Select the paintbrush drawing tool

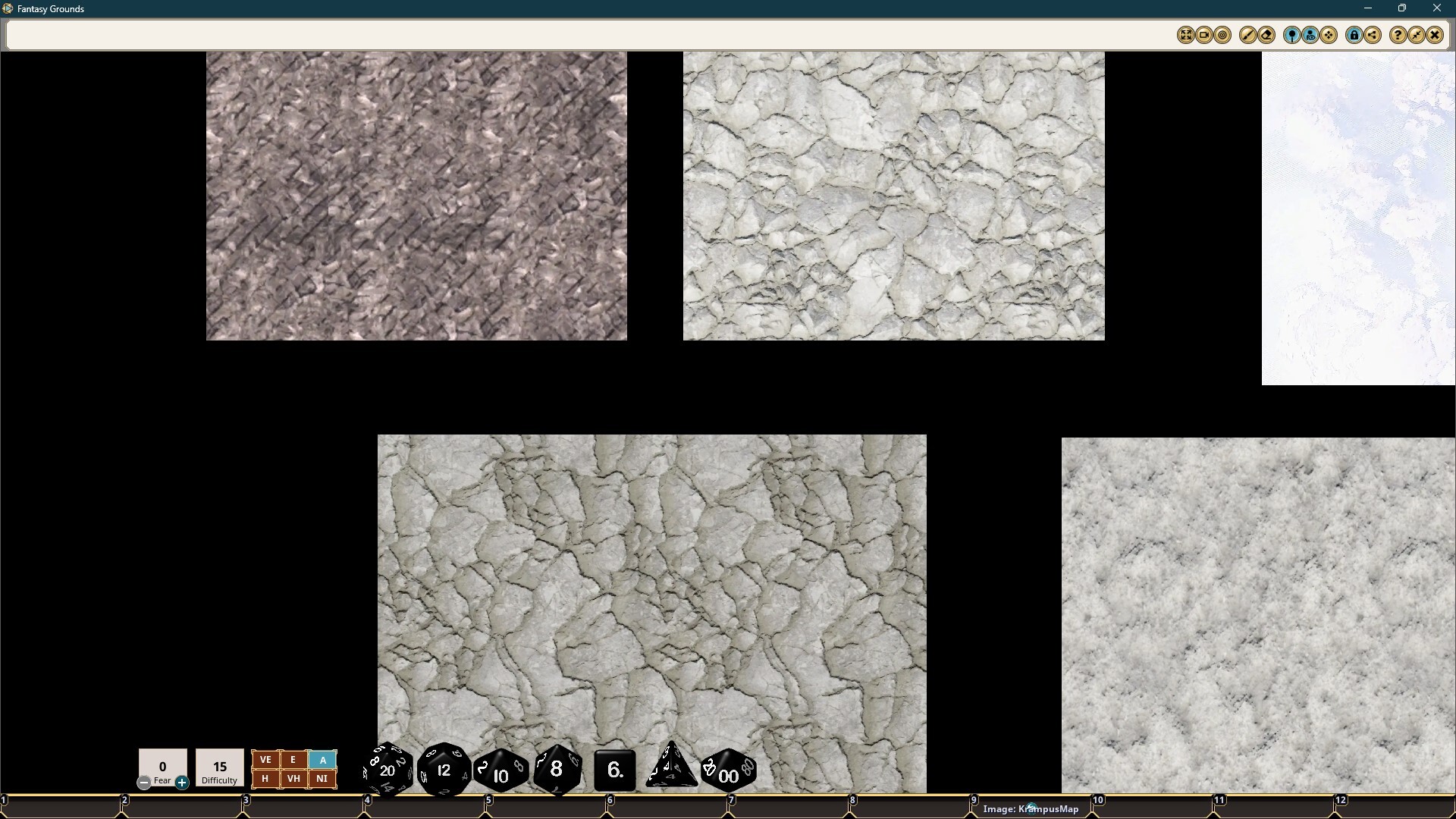pyautogui.click(x=1248, y=35)
